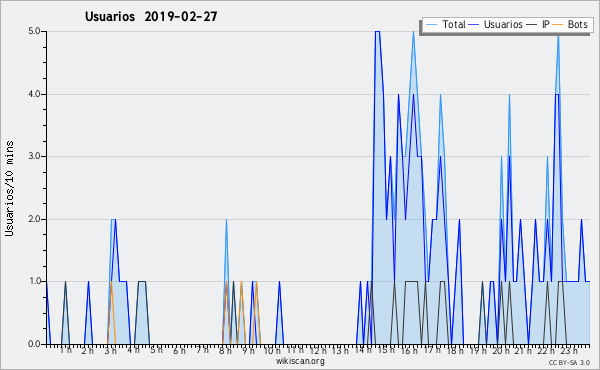
Task: Click the '8 h' x-axis label
Action: (x=225, y=351)
